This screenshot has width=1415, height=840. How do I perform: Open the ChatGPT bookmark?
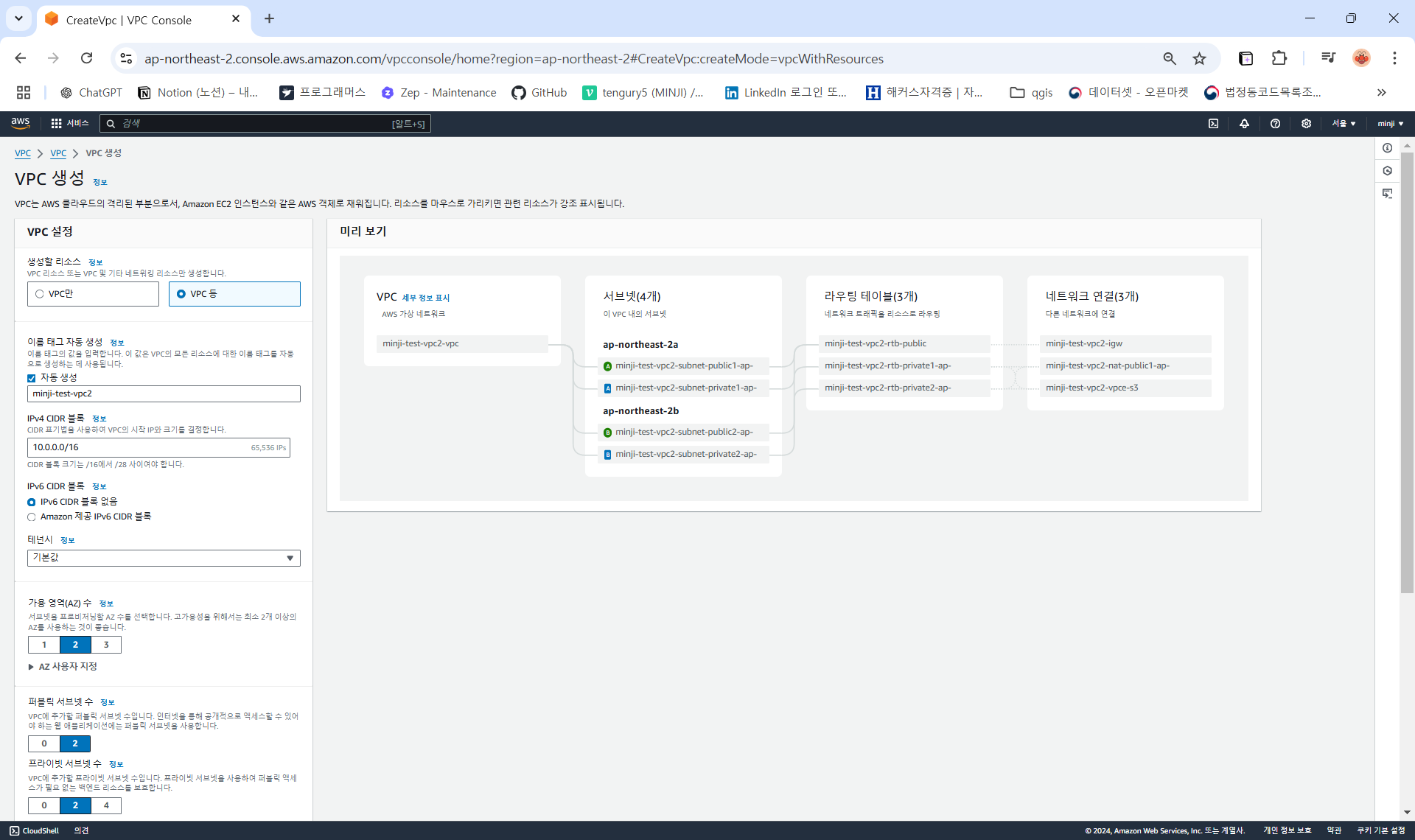(x=91, y=92)
